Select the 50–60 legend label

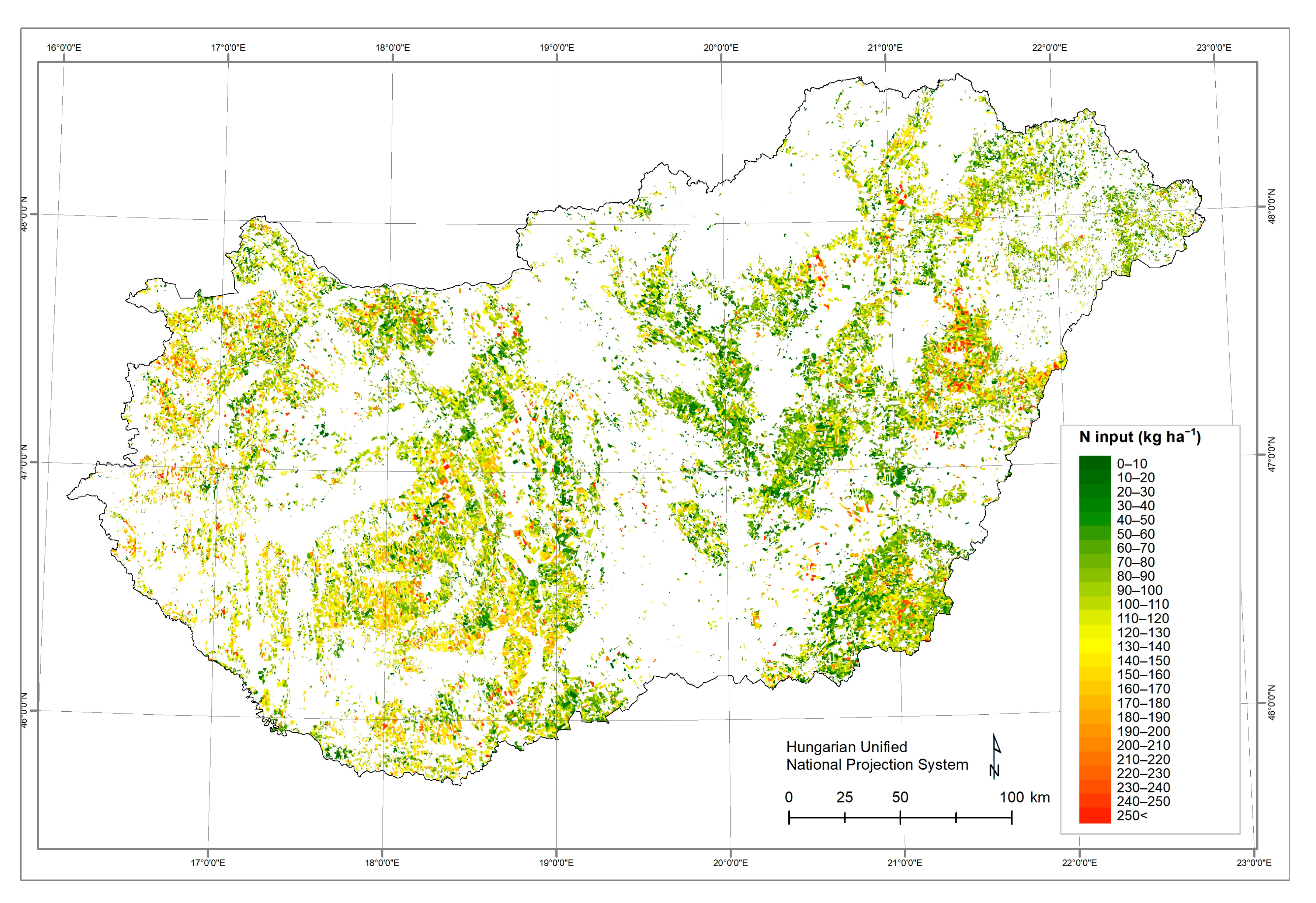click(x=1135, y=534)
